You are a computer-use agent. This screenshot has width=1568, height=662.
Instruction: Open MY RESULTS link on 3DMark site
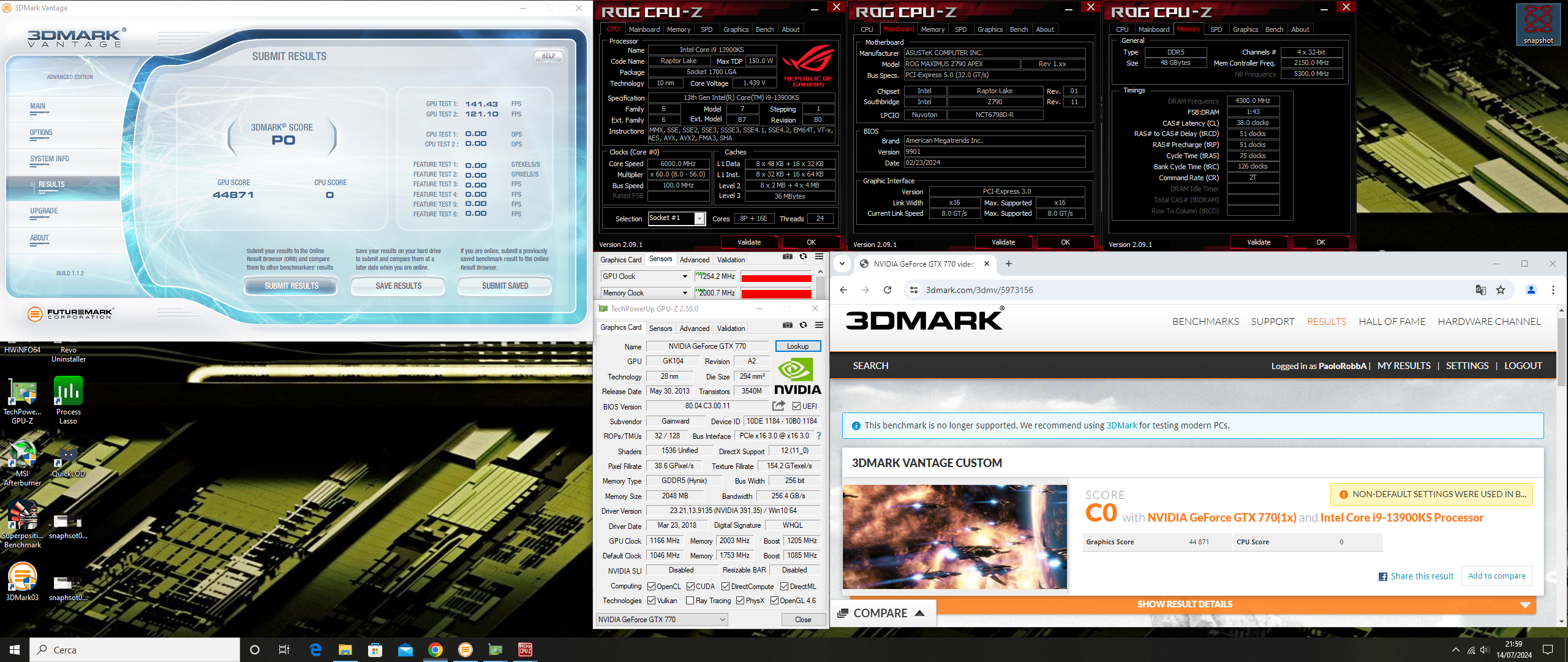pyautogui.click(x=1404, y=366)
